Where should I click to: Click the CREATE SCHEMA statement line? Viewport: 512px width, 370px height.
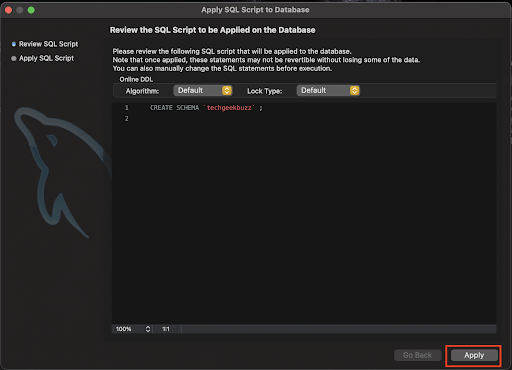(206, 108)
